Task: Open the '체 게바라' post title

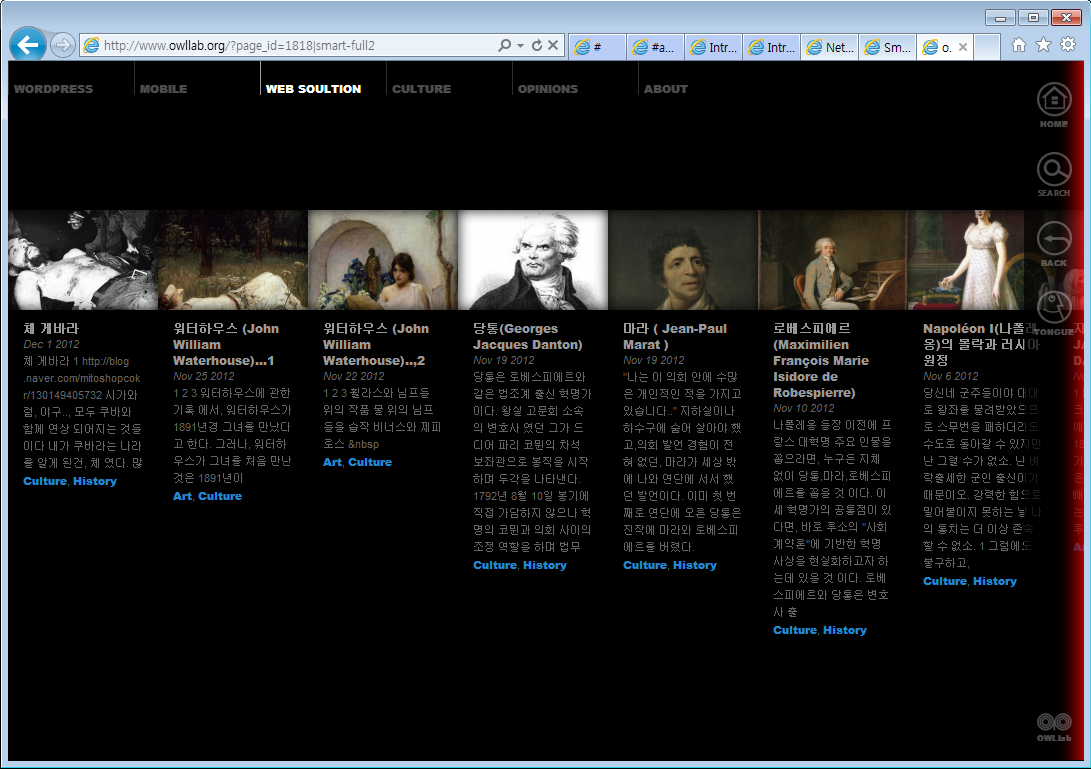Action: coord(51,328)
